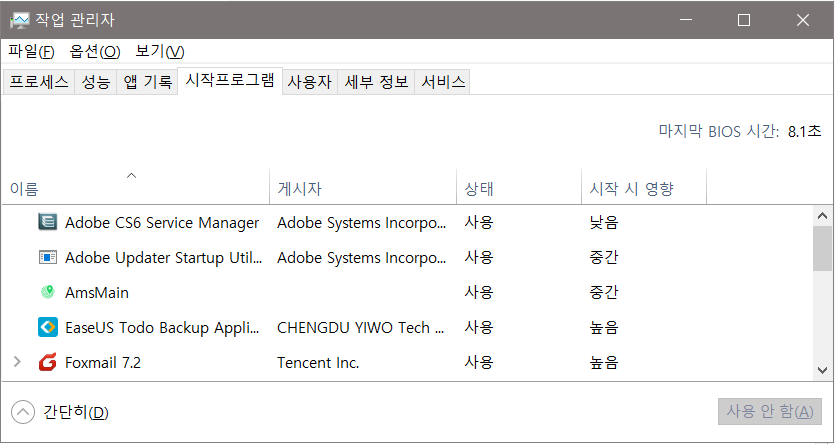835x444 pixels.
Task: Click the Task Manager title bar icon
Action: pyautogui.click(x=20, y=21)
